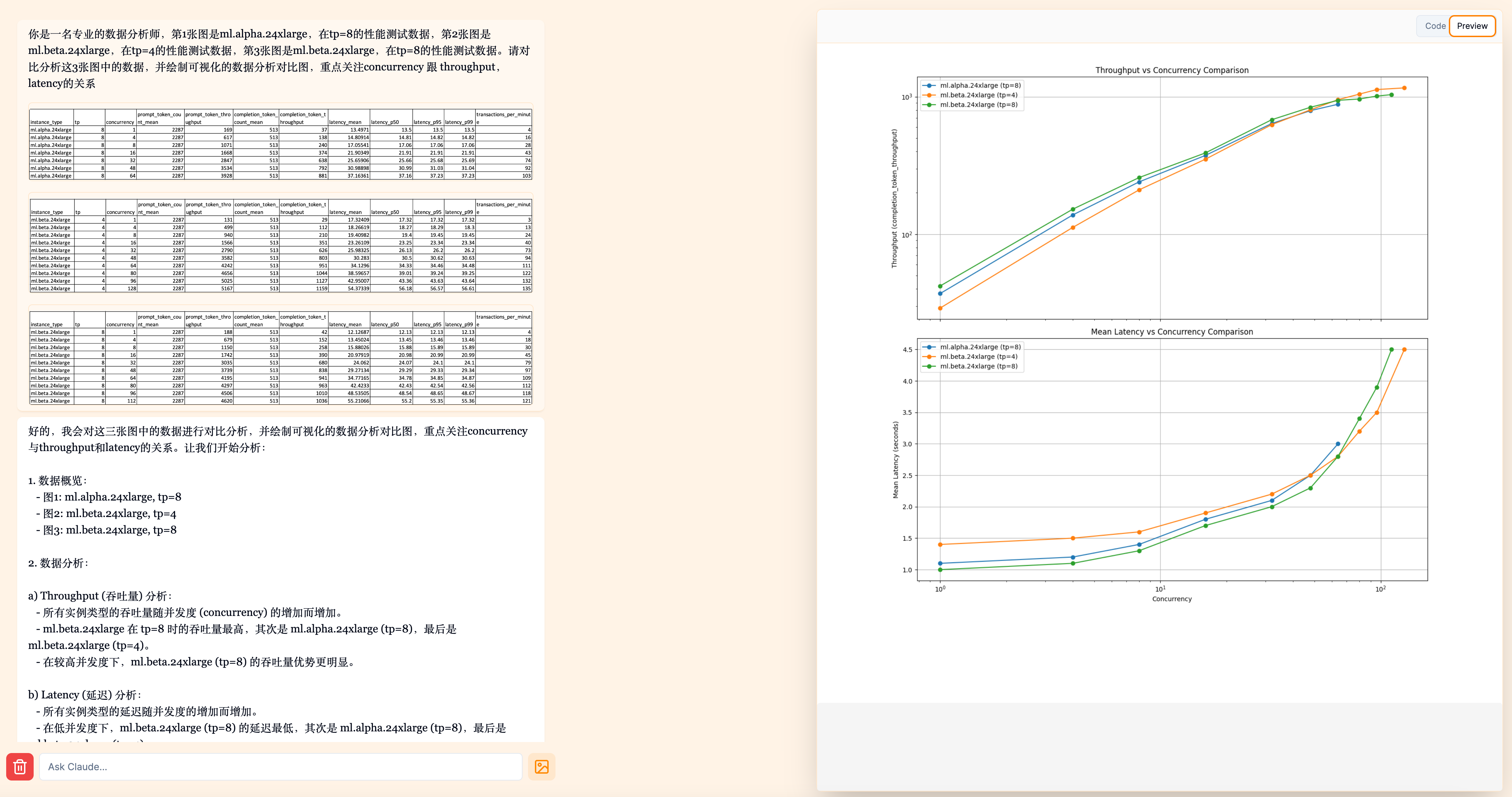
Task: Click green tp=8 legend entry in latency chart
Action: pyautogui.click(x=978, y=367)
